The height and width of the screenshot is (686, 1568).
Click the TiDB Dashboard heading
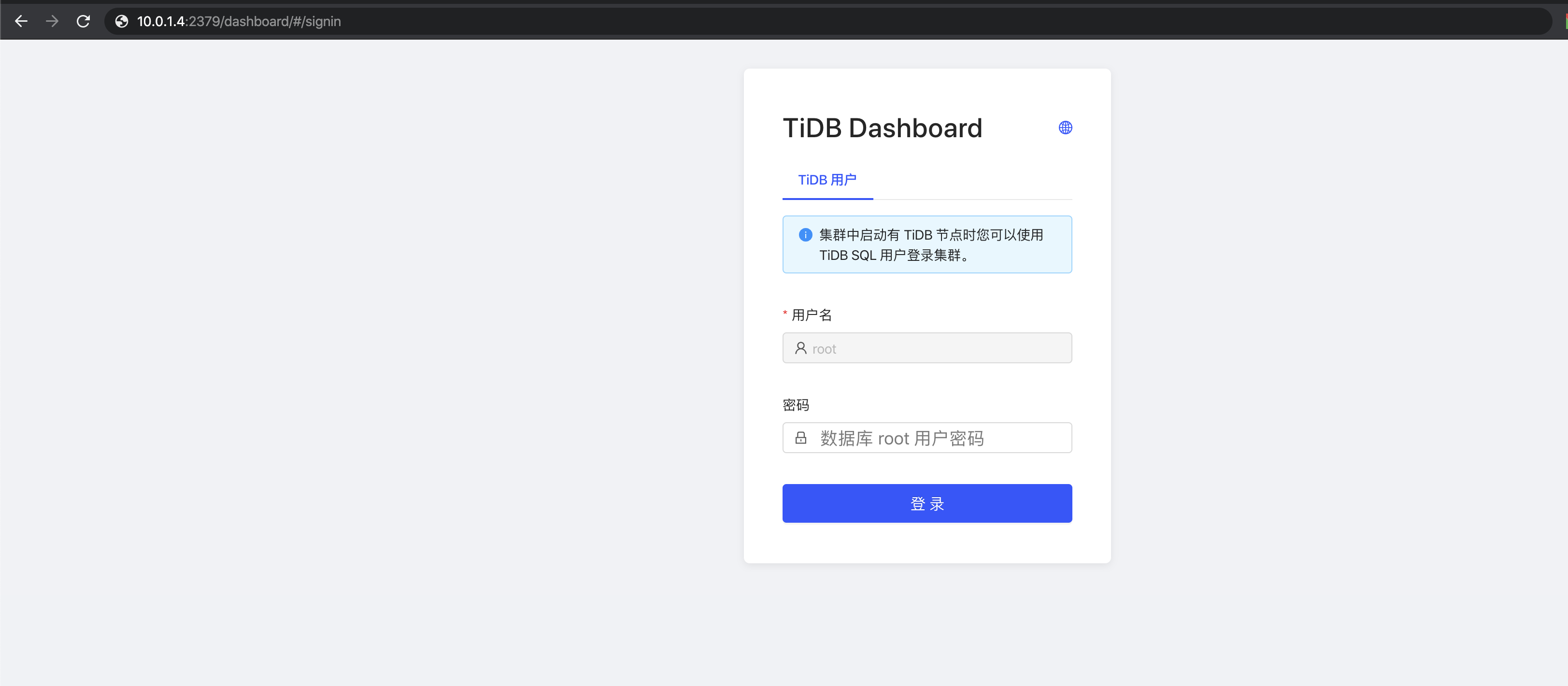tap(882, 128)
